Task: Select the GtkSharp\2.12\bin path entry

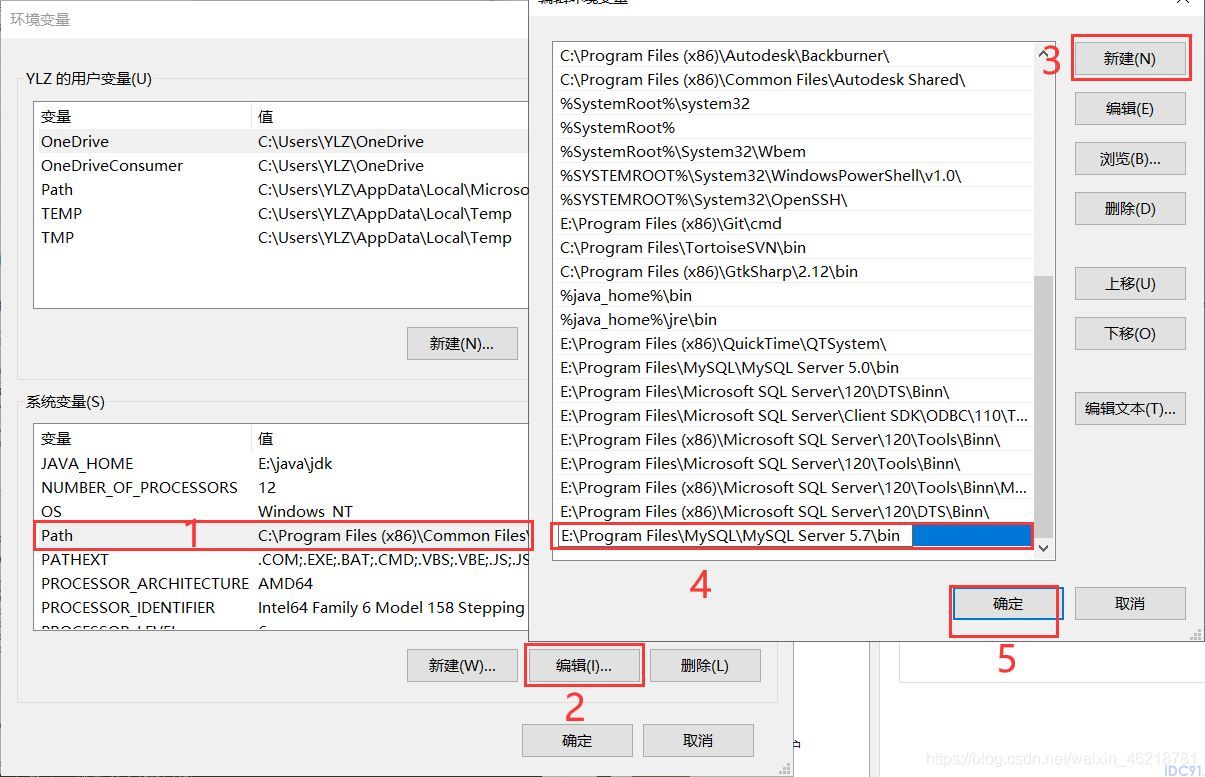Action: (794, 272)
